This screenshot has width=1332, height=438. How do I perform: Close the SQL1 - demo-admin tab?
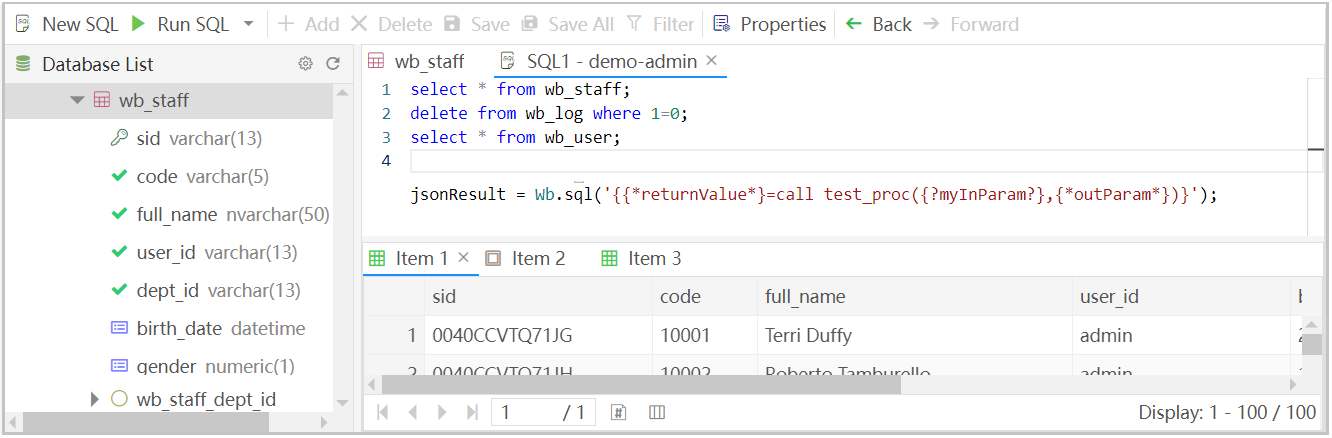pos(712,61)
